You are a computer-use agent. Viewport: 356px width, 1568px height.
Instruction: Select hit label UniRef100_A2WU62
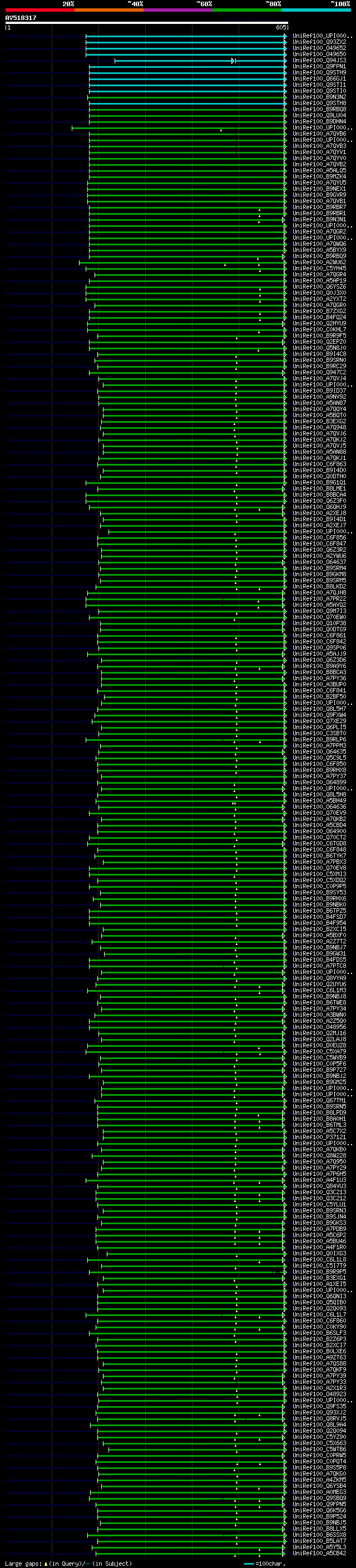[x=319, y=262]
